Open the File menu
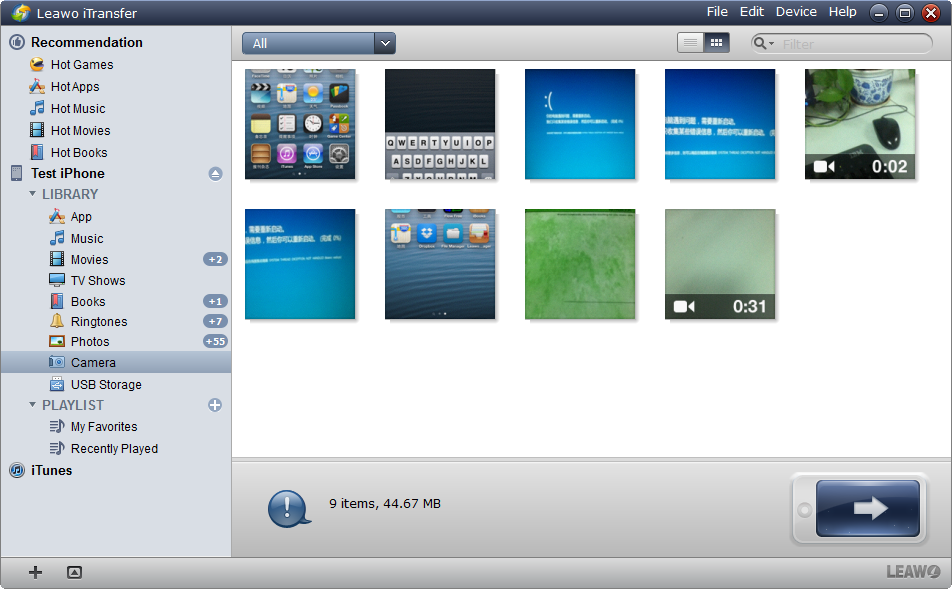The width and height of the screenshot is (952, 589). point(717,12)
